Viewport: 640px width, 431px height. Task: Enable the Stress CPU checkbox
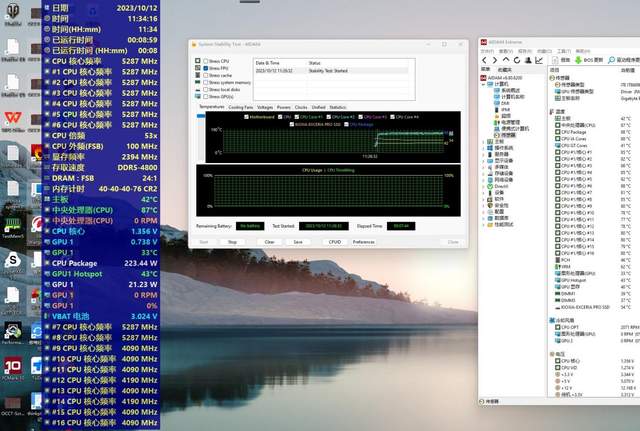pyautogui.click(x=206, y=61)
